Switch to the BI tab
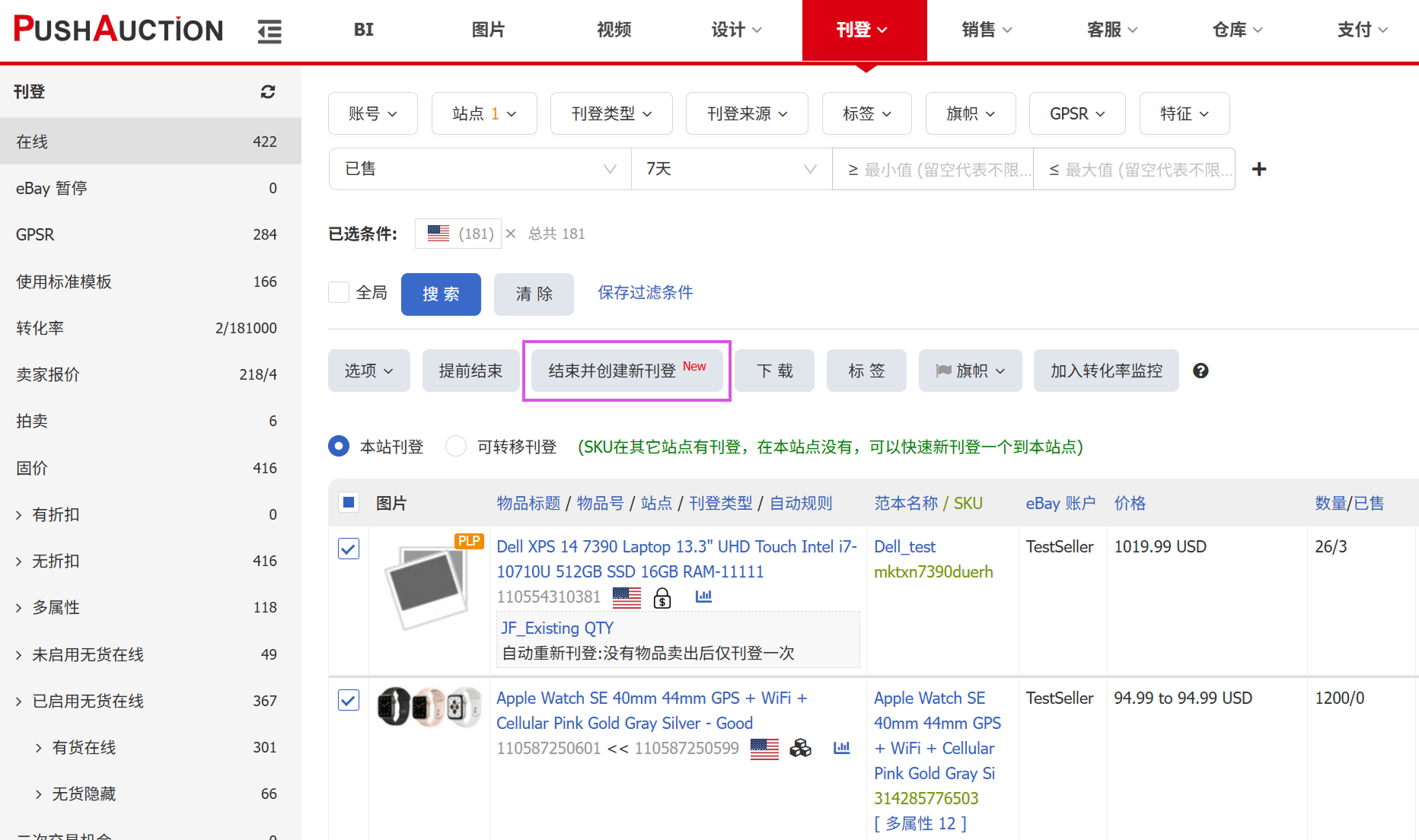 [363, 30]
